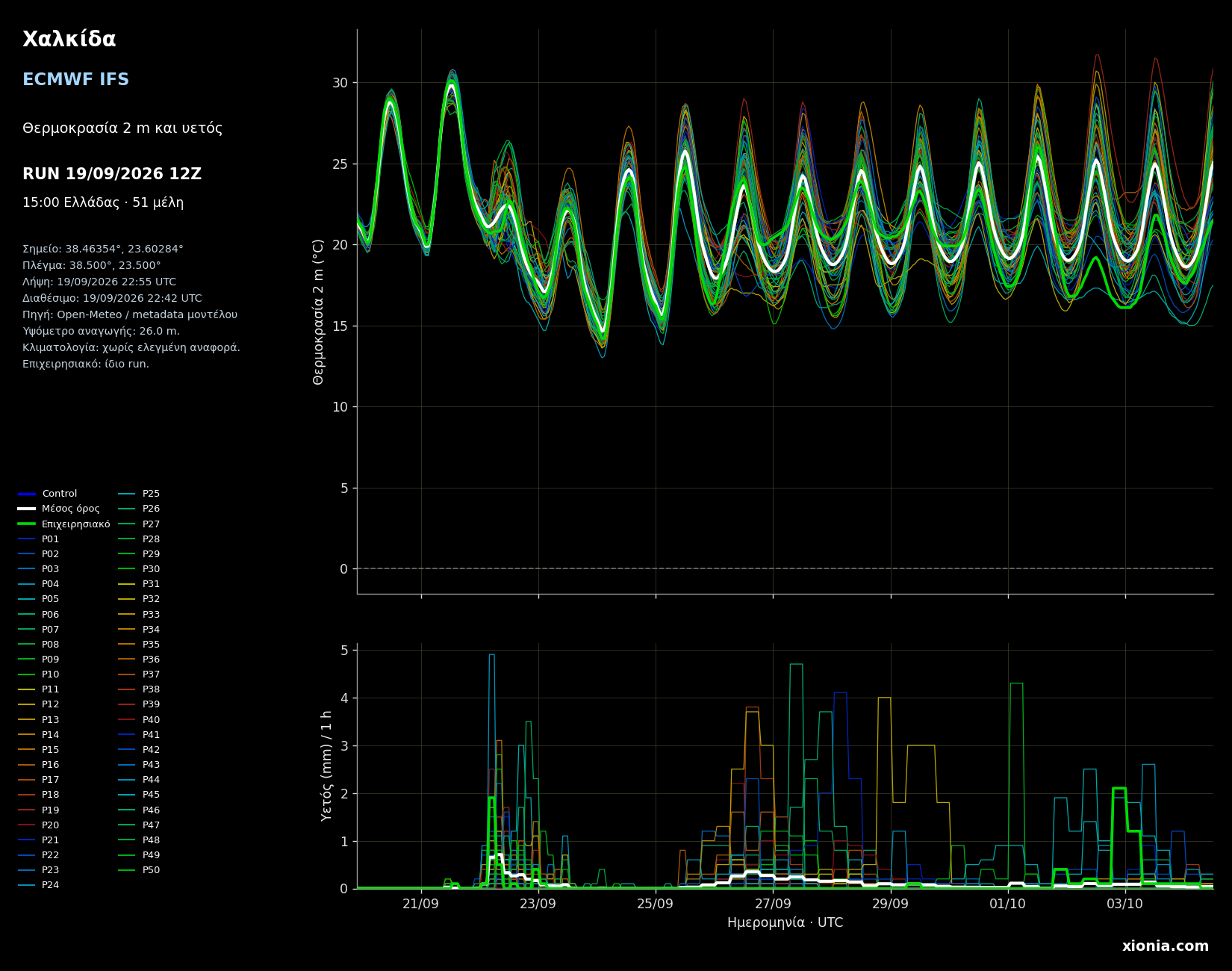The image size is (1232, 971).
Task: Click the RUN 19/09/2026 12Z label
Action: point(112,174)
